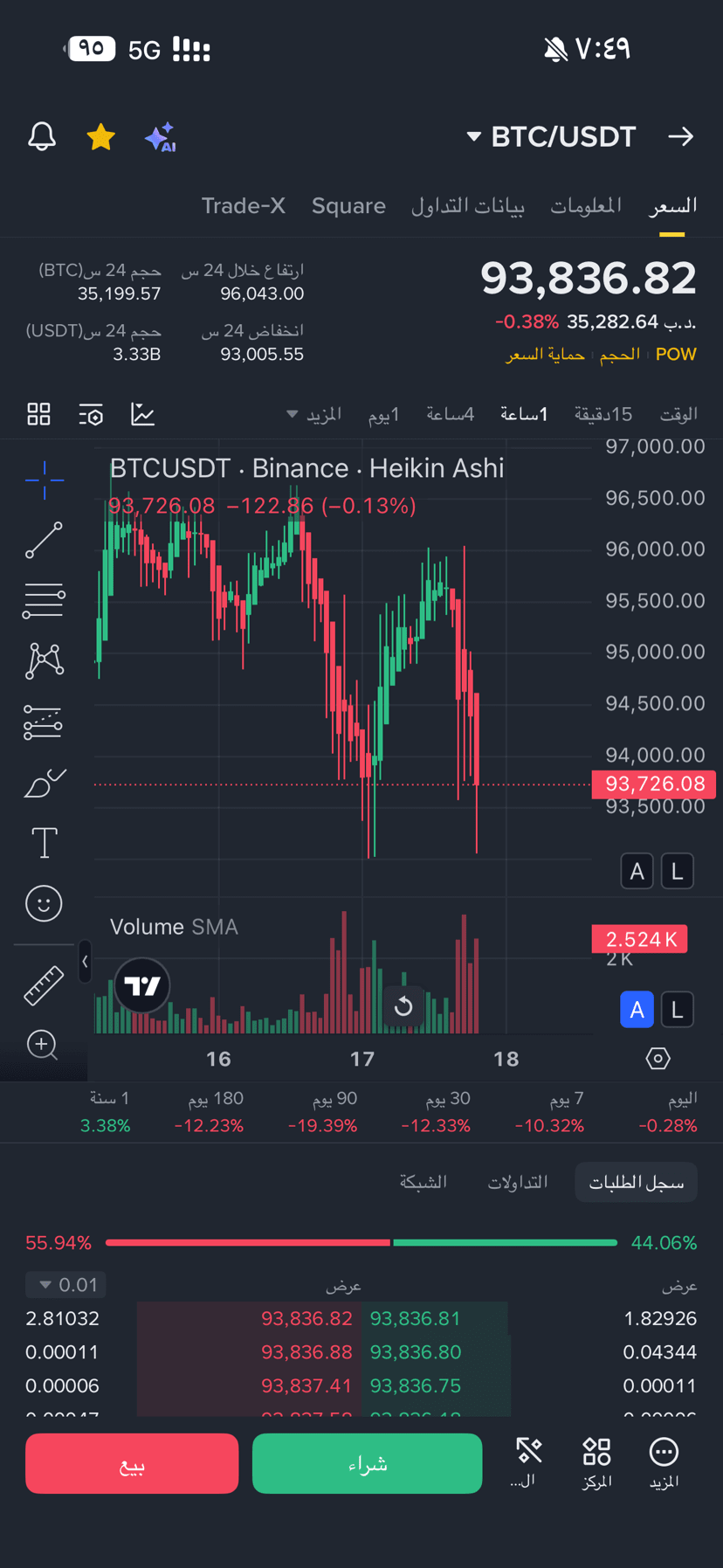Select the crosshair cursor tool
This screenshot has width=723, height=1568.
(x=44, y=480)
